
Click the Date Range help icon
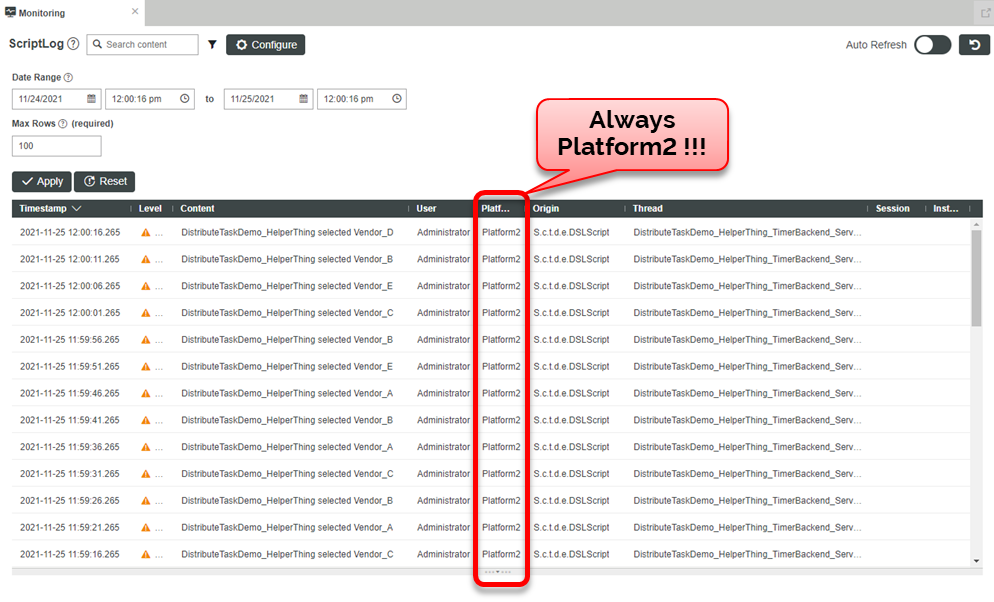(x=68, y=77)
